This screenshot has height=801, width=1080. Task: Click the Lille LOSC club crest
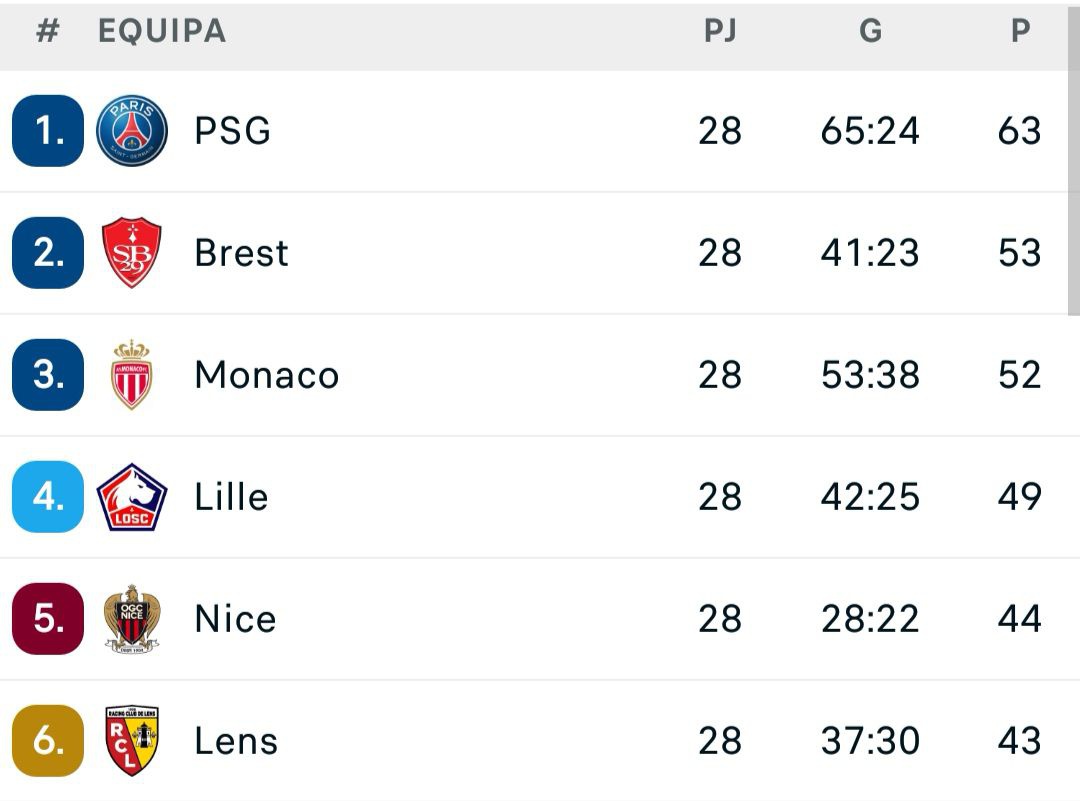coord(133,496)
